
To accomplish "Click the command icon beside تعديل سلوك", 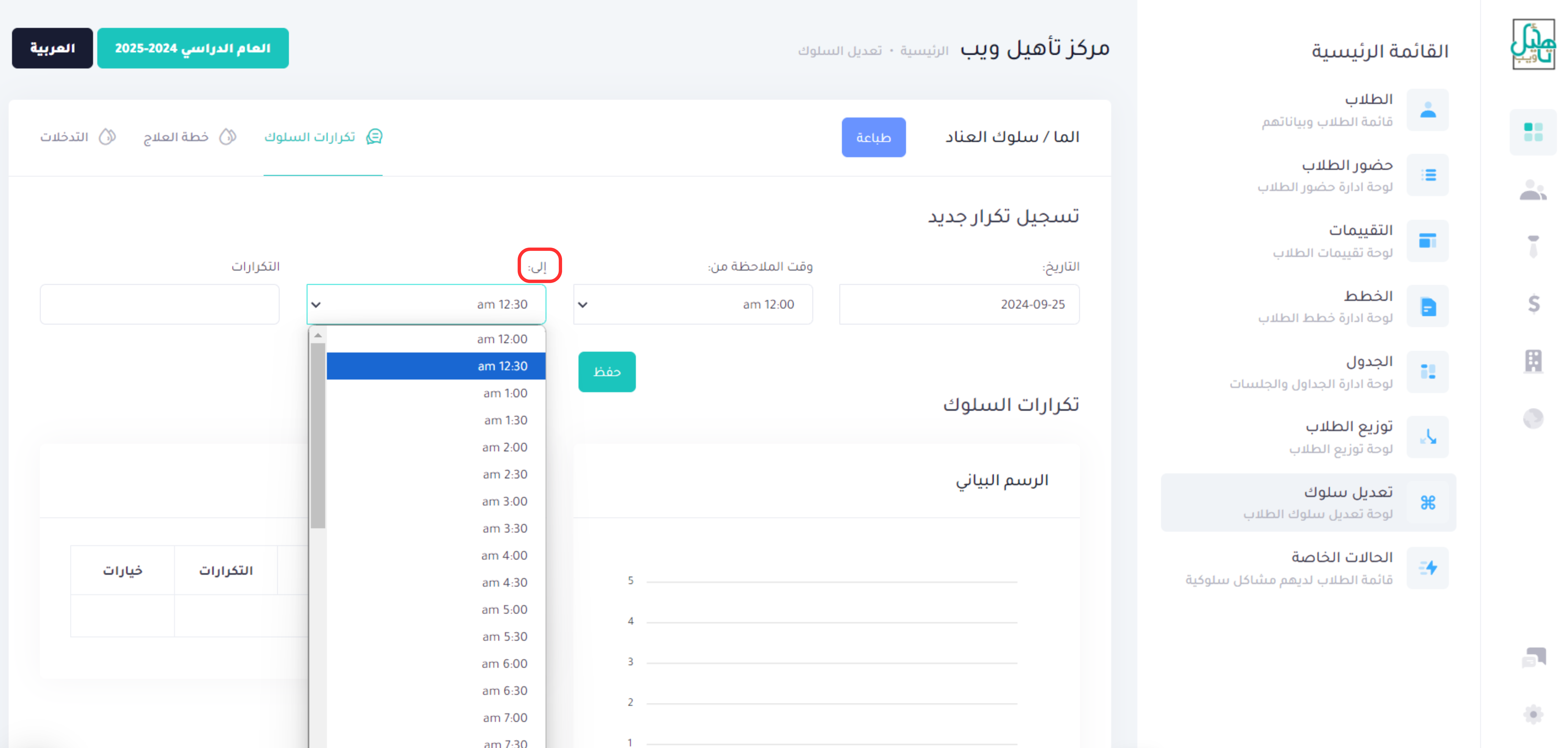I will [x=1427, y=503].
